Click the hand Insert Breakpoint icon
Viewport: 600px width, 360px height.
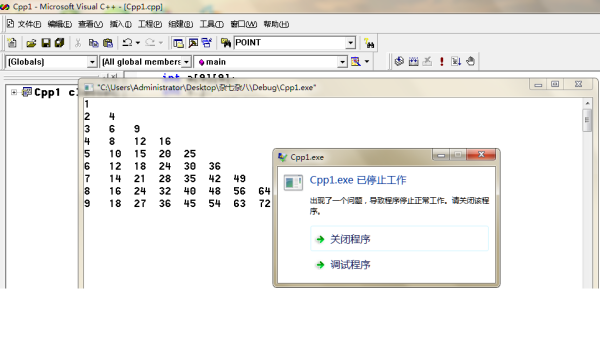(x=470, y=61)
